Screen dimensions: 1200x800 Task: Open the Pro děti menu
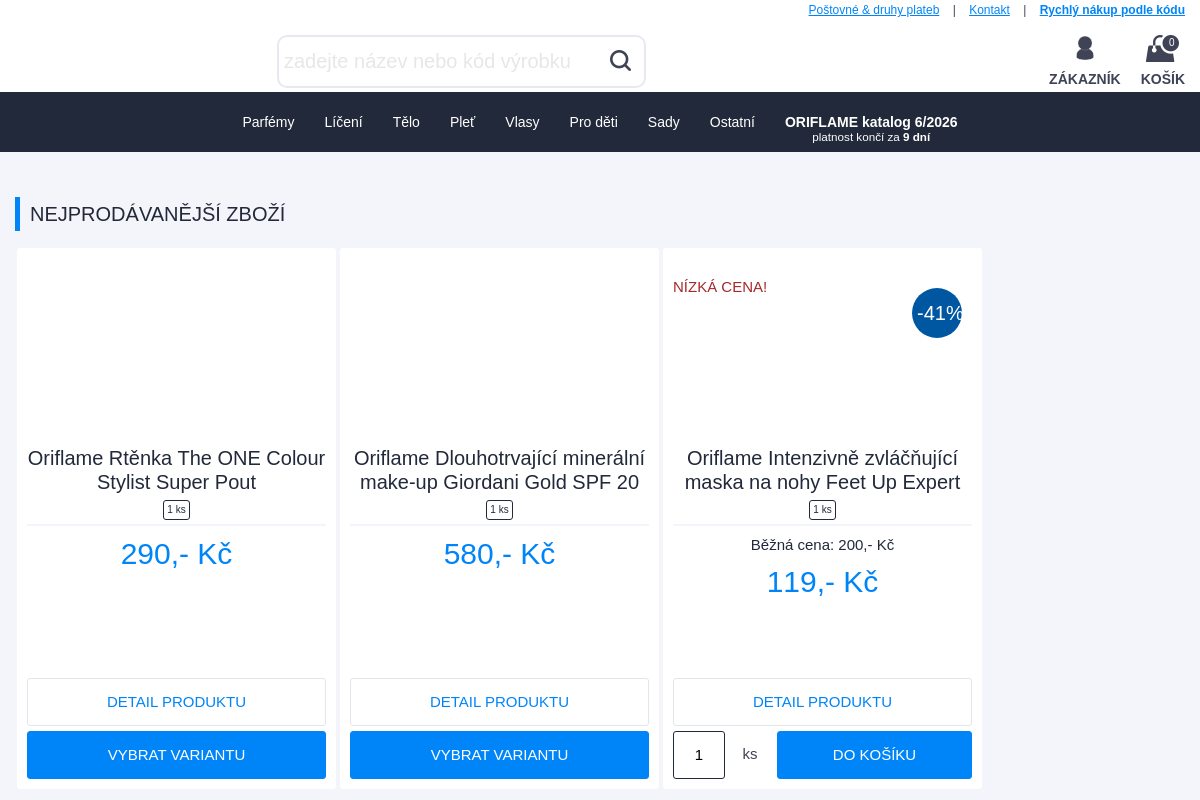point(593,122)
